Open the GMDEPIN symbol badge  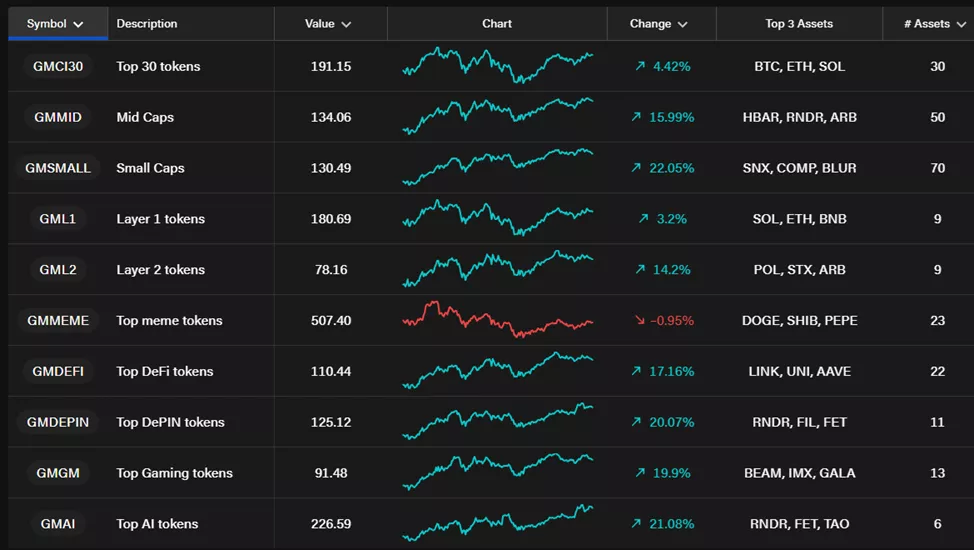coord(58,422)
